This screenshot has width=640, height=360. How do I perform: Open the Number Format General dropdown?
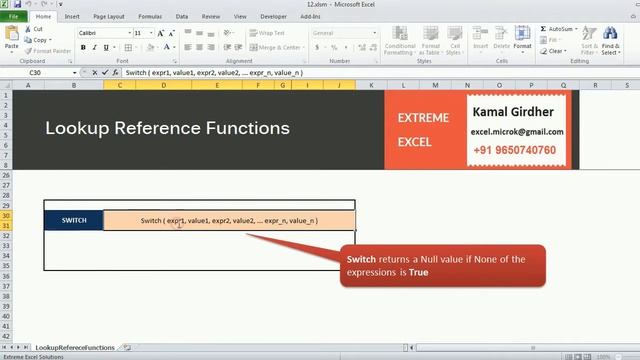pos(374,33)
